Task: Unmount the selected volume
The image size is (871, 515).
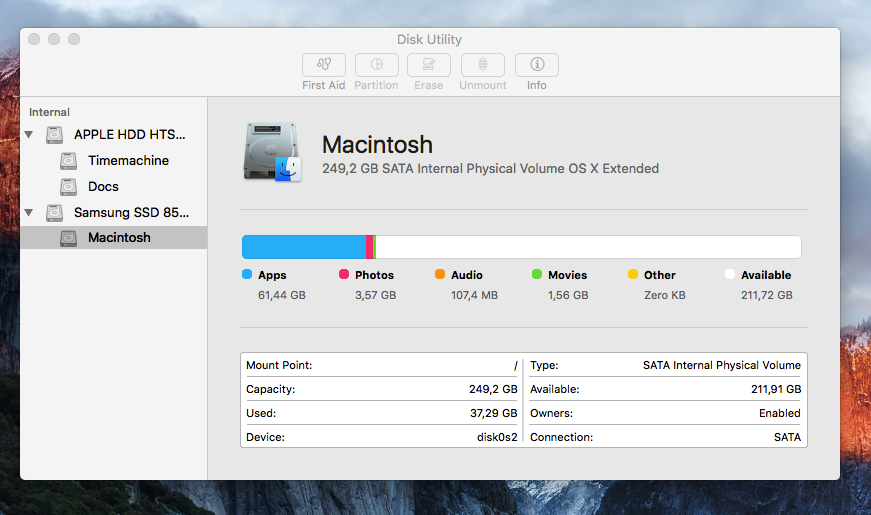Action: click(483, 65)
